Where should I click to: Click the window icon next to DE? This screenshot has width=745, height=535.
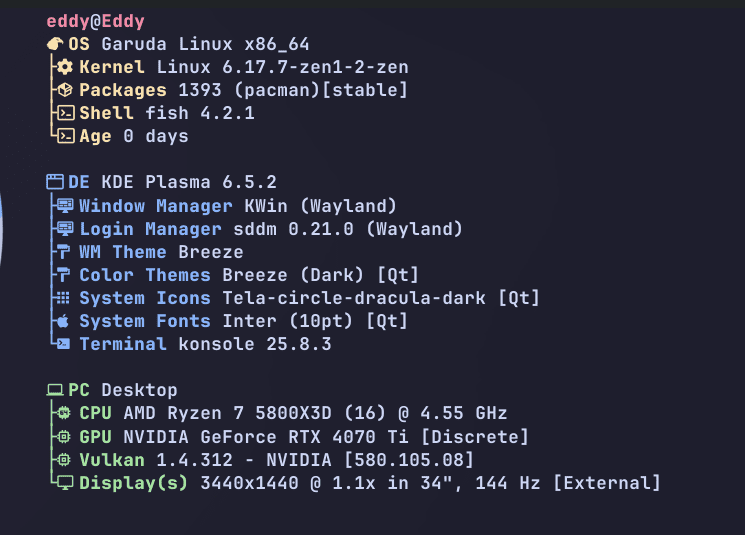pyautogui.click(x=55, y=183)
